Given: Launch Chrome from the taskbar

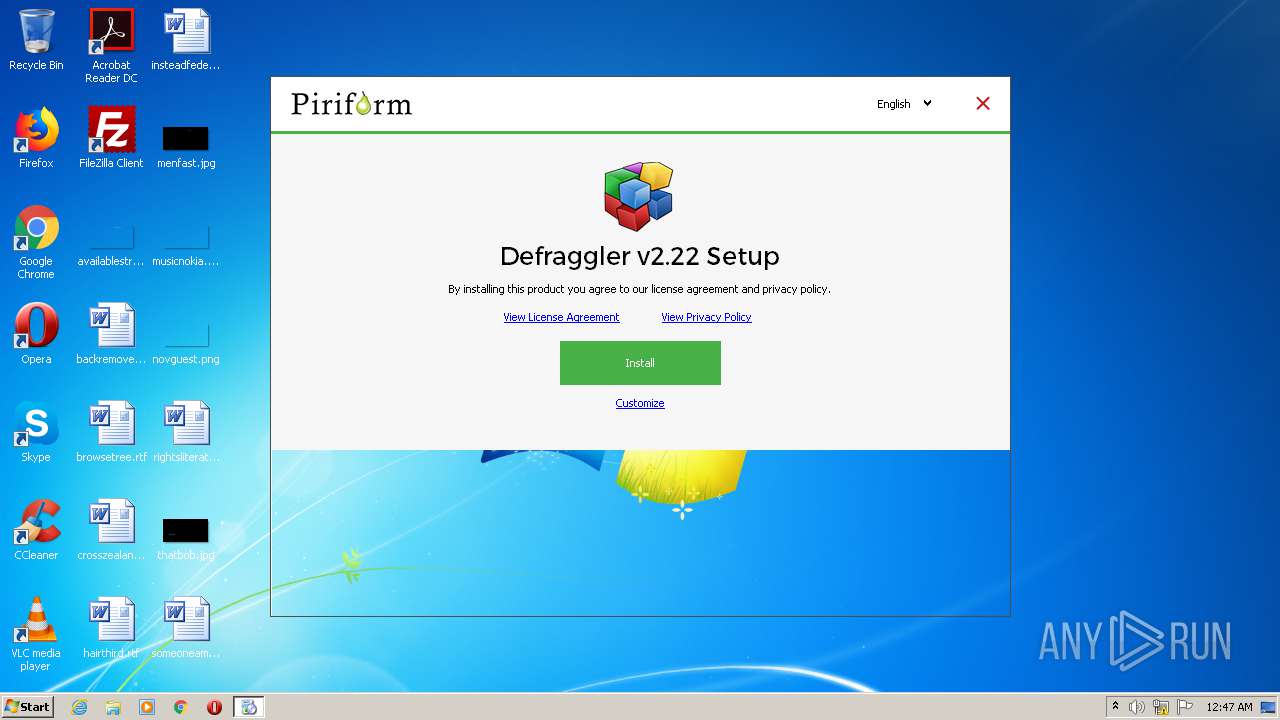Looking at the screenshot, I should (181, 707).
